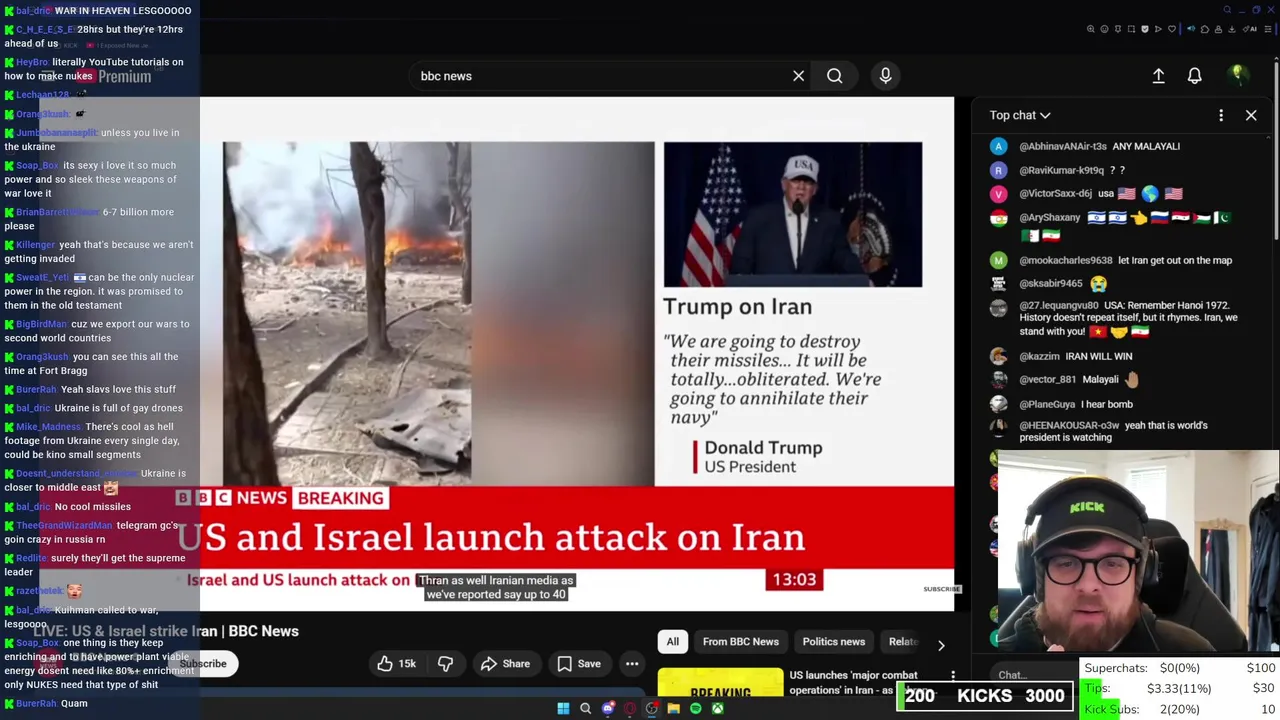Show more filter chips with right arrow
Image resolution: width=1280 pixels, height=720 pixels.
(x=940, y=645)
